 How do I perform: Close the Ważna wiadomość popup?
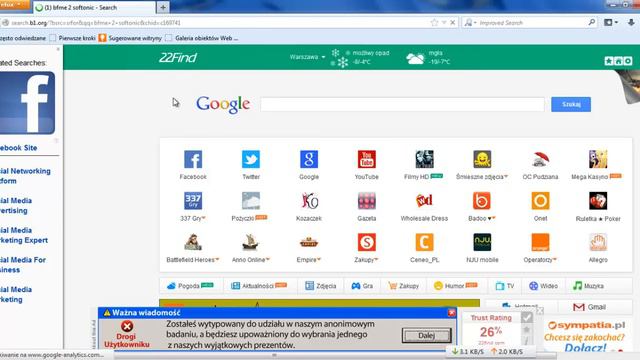tap(451, 313)
